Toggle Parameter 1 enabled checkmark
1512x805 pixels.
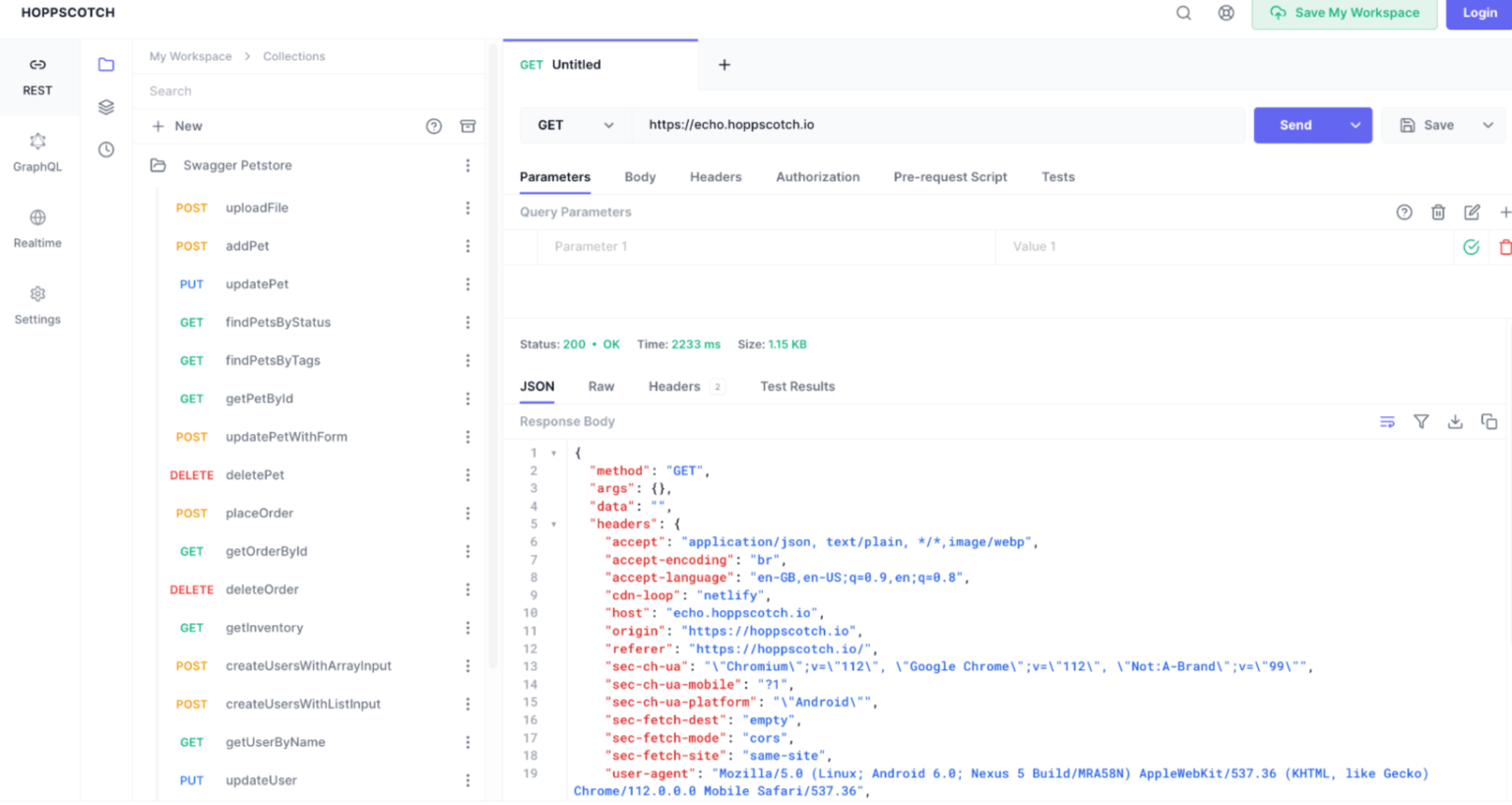pos(1472,247)
